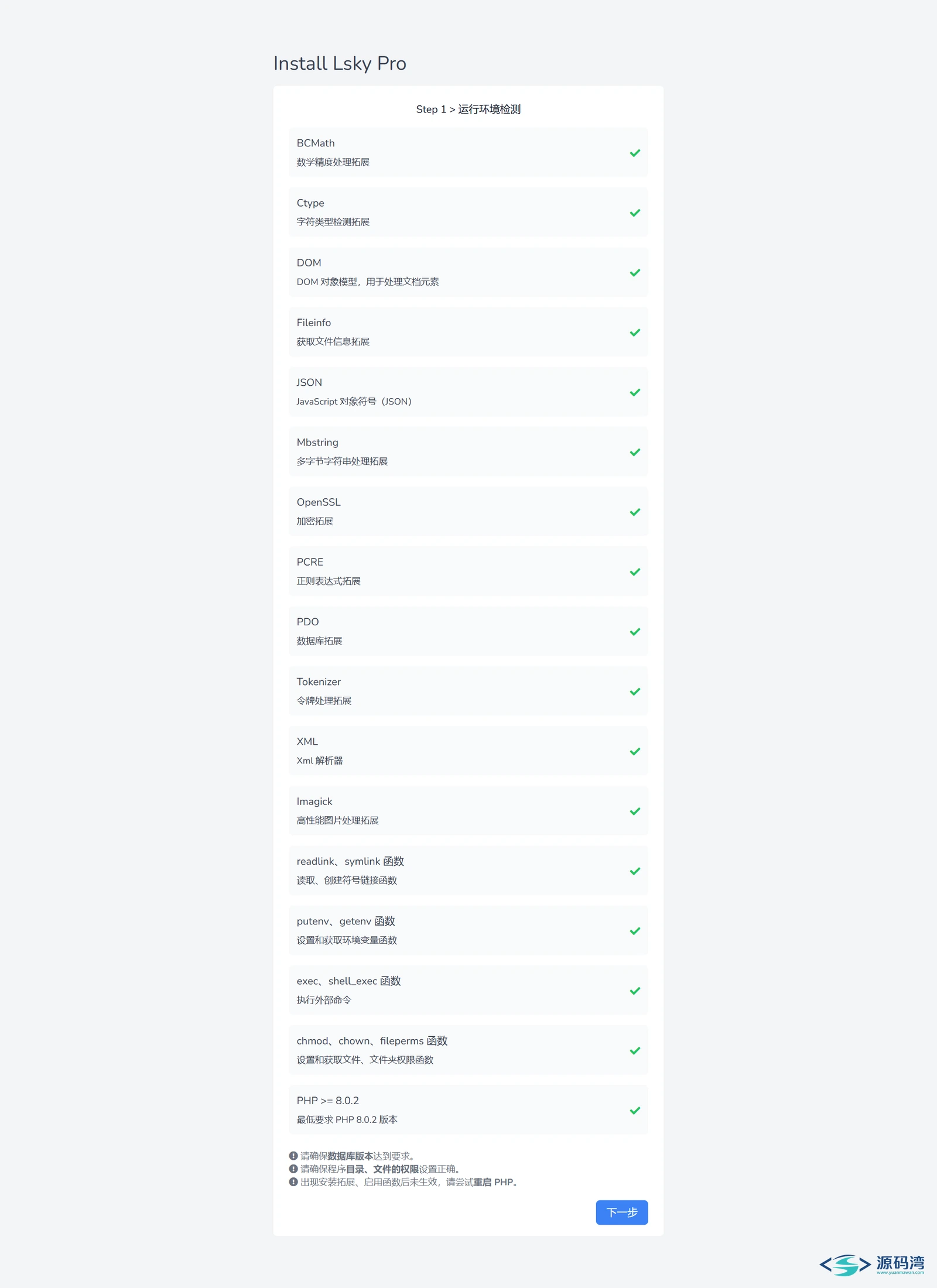Click the green checkmark for BCMath

point(635,153)
